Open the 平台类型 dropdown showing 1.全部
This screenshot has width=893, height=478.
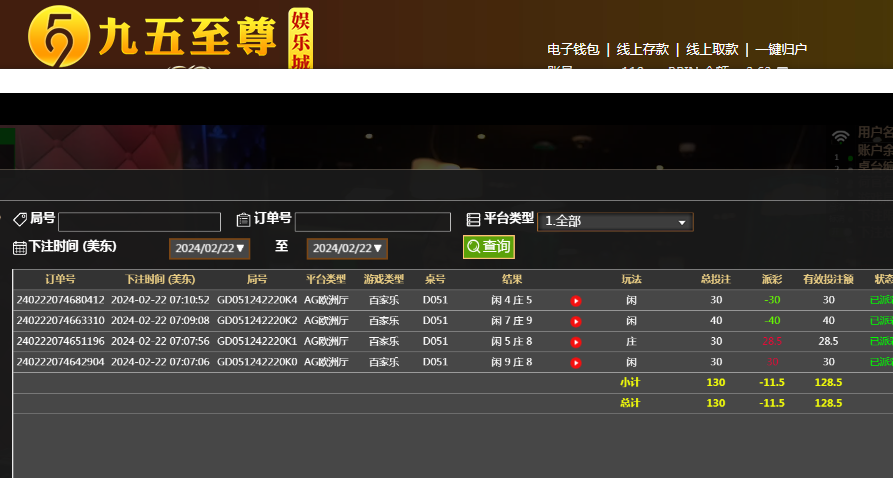point(615,222)
